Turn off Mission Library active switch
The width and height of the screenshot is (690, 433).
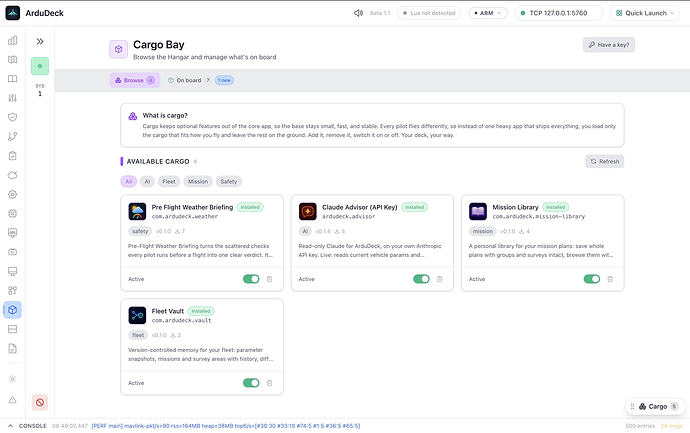592,279
